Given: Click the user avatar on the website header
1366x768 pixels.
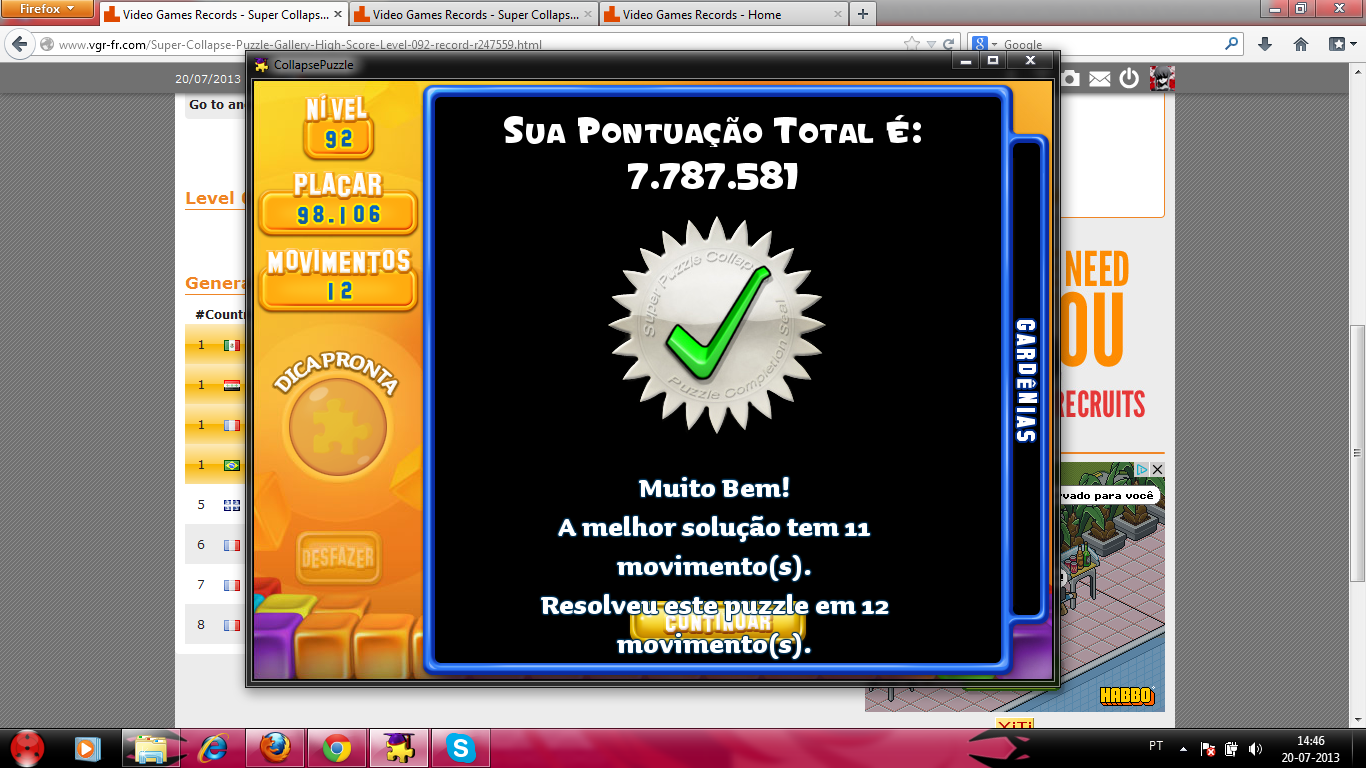Looking at the screenshot, I should (x=1162, y=78).
